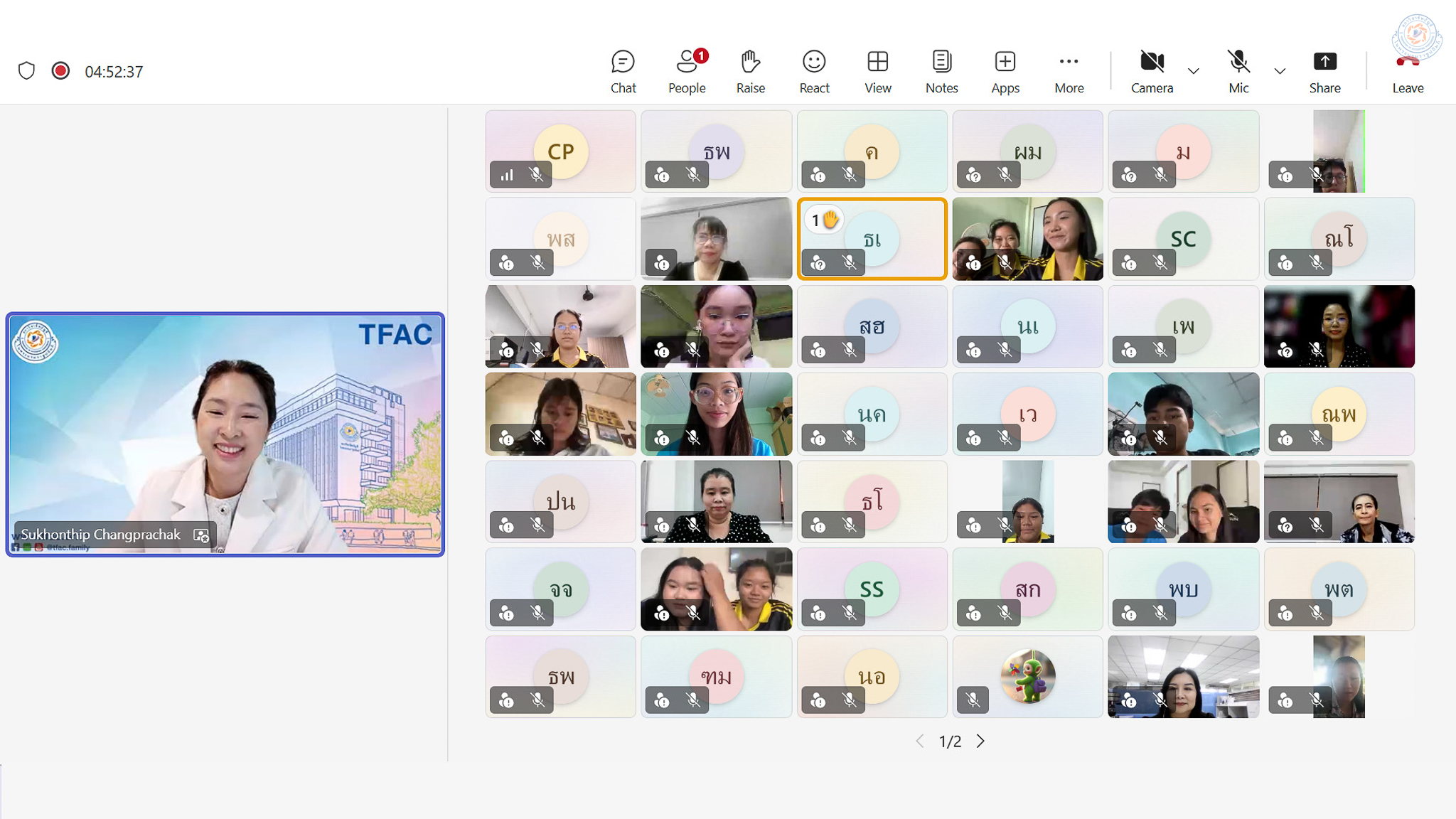Click the meeting timer 04:52:37
The width and height of the screenshot is (1456, 819).
(x=114, y=72)
